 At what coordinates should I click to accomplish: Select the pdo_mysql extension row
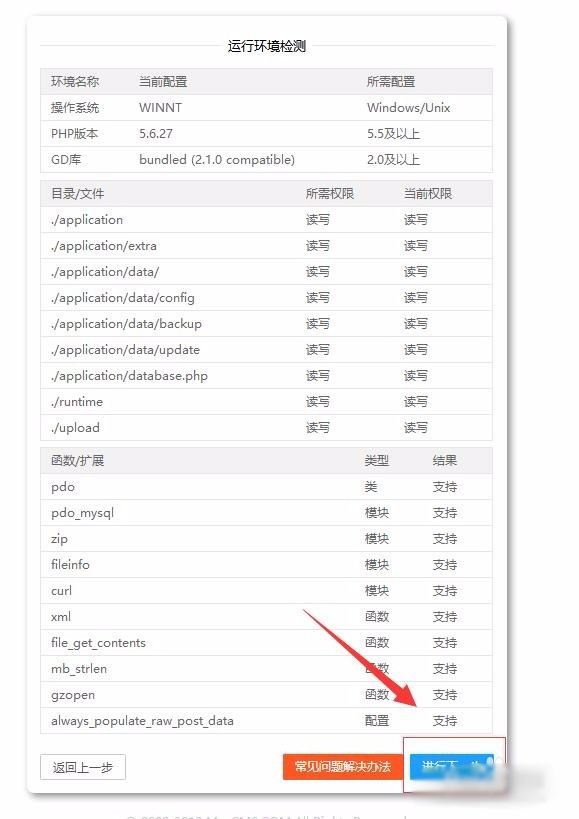266,512
